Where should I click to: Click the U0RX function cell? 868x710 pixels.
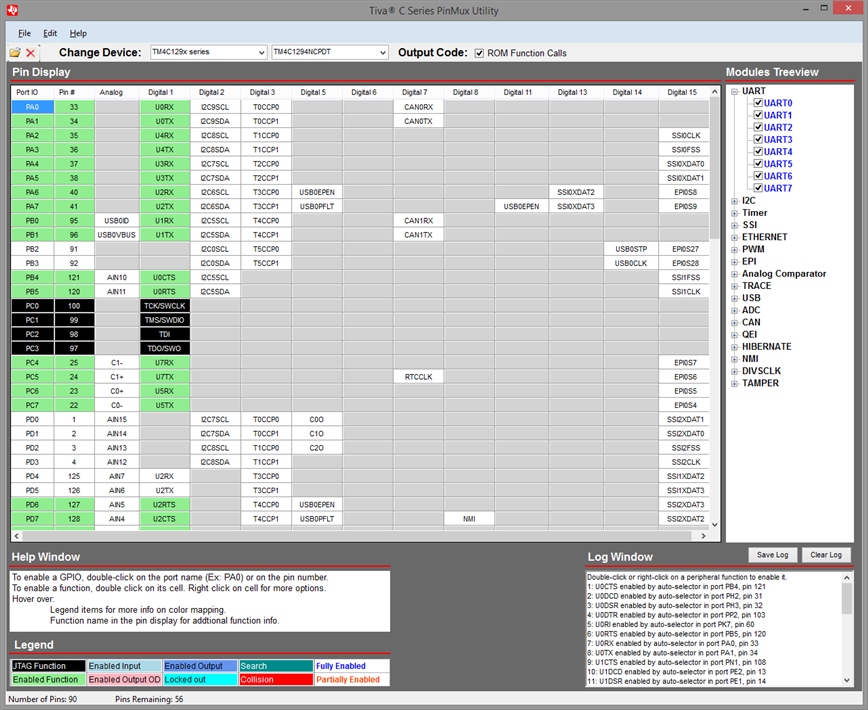coord(165,107)
